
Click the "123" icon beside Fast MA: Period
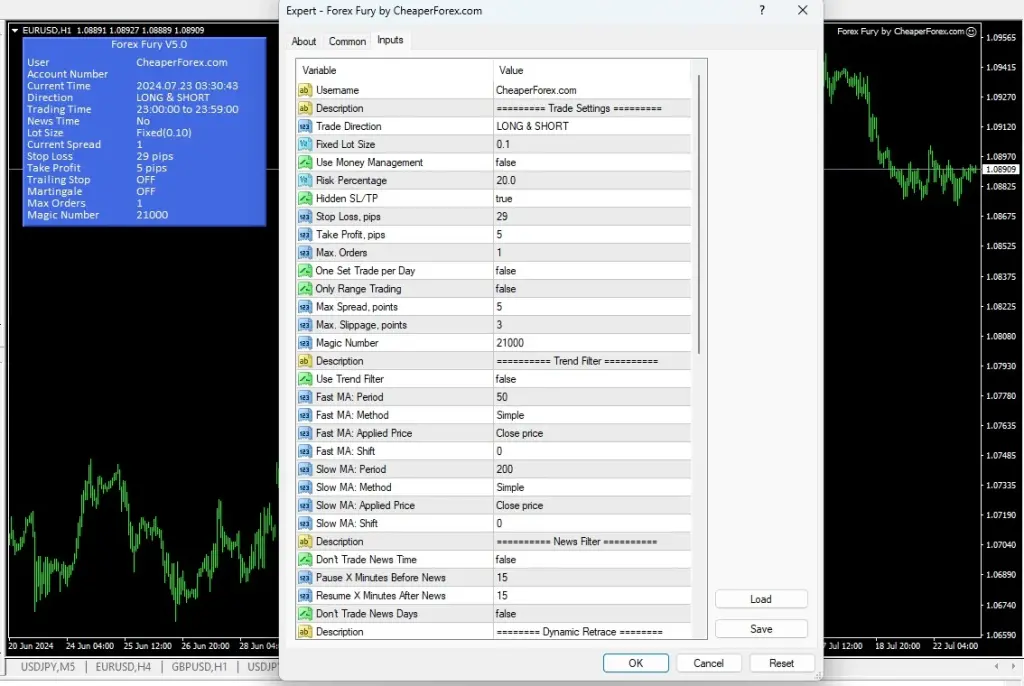click(x=305, y=396)
